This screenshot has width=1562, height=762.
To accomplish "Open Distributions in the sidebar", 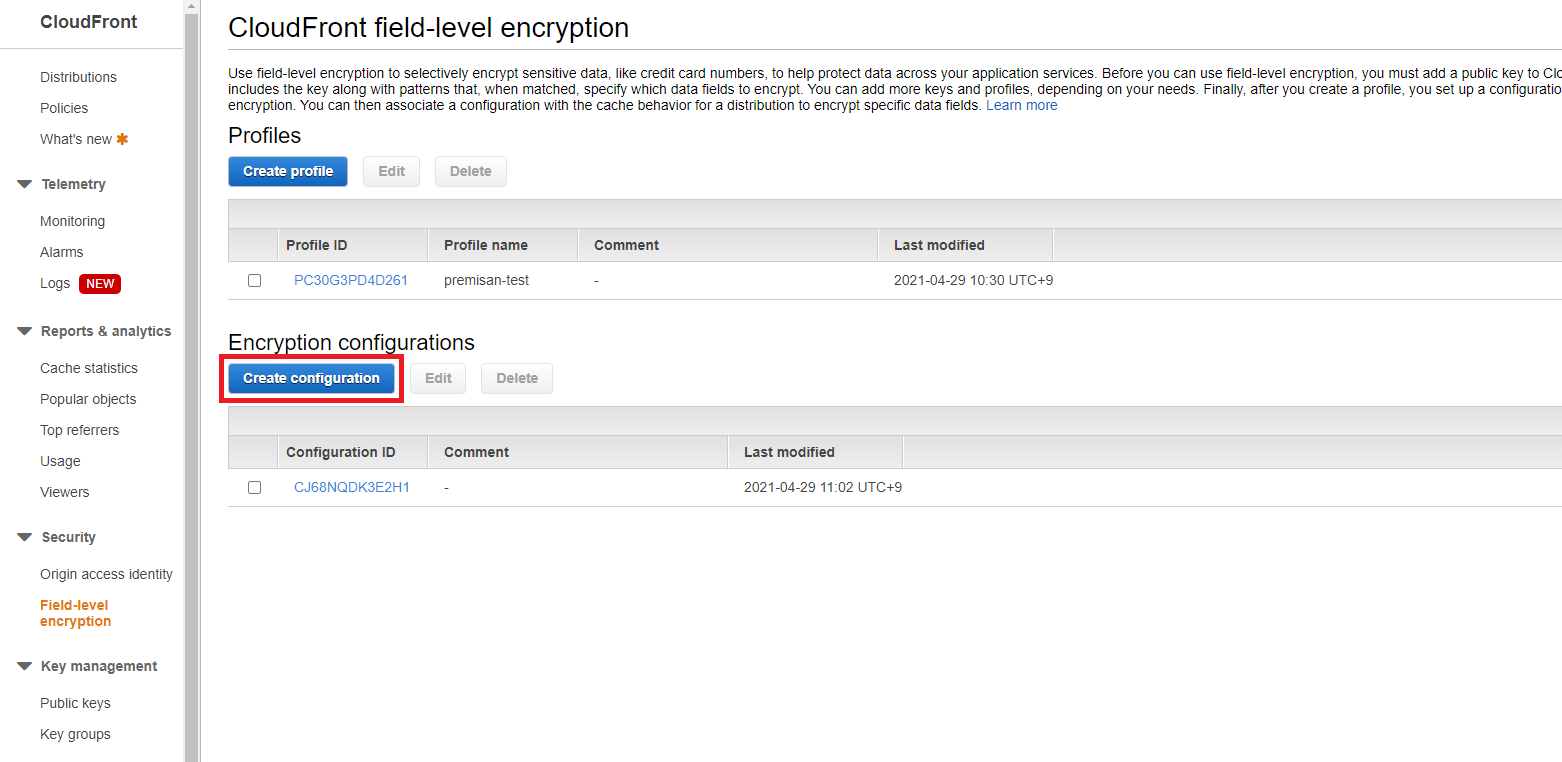I will [78, 77].
